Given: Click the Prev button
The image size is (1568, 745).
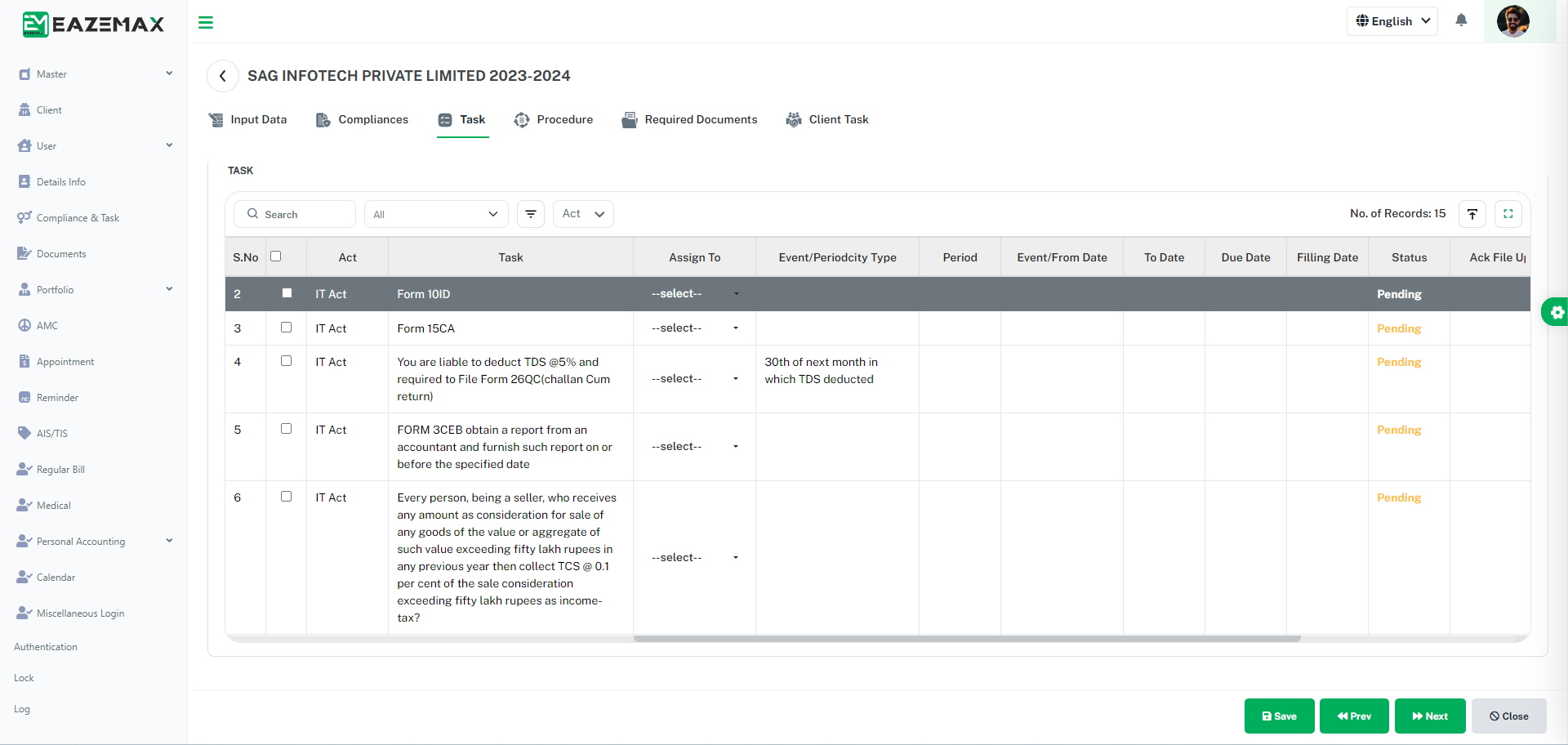Looking at the screenshot, I should (1354, 716).
